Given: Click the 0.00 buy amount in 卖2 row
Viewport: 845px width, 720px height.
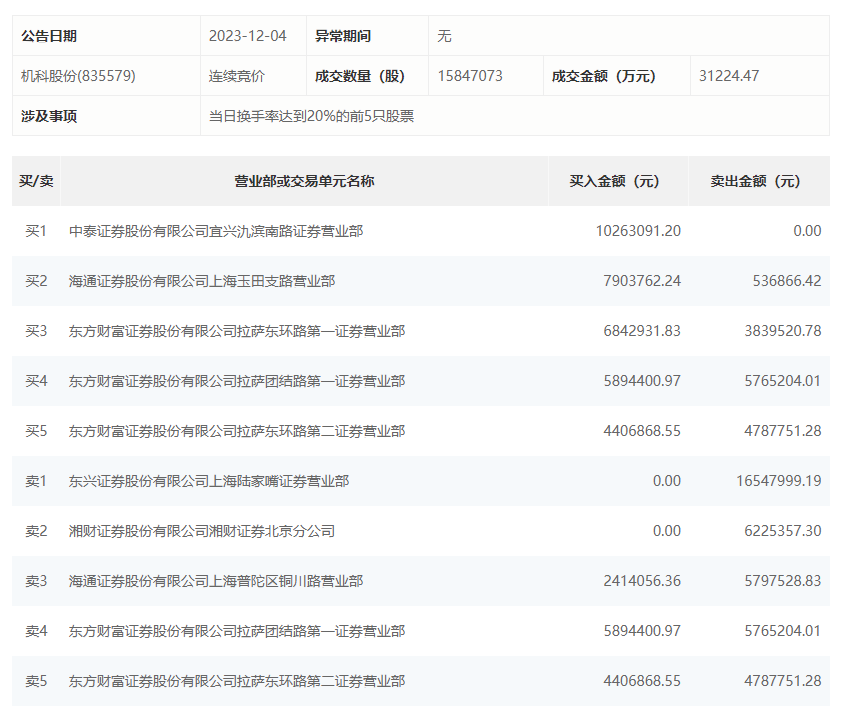Looking at the screenshot, I should 667,531.
